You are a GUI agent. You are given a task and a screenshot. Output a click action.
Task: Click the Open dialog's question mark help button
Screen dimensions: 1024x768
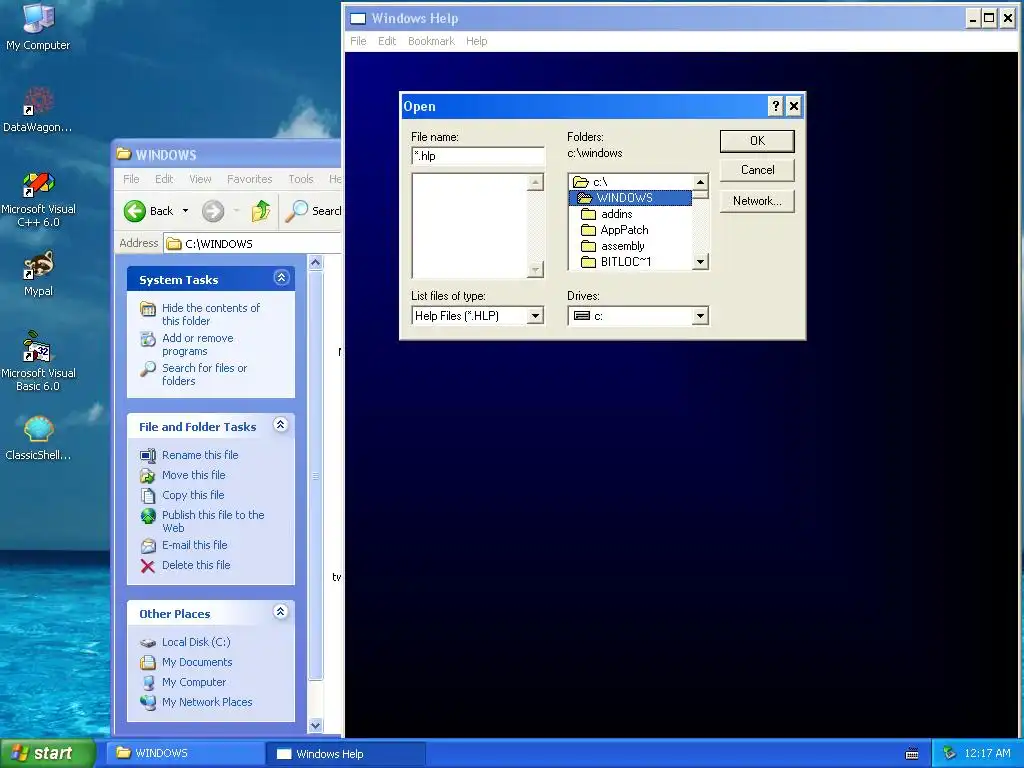coord(775,106)
